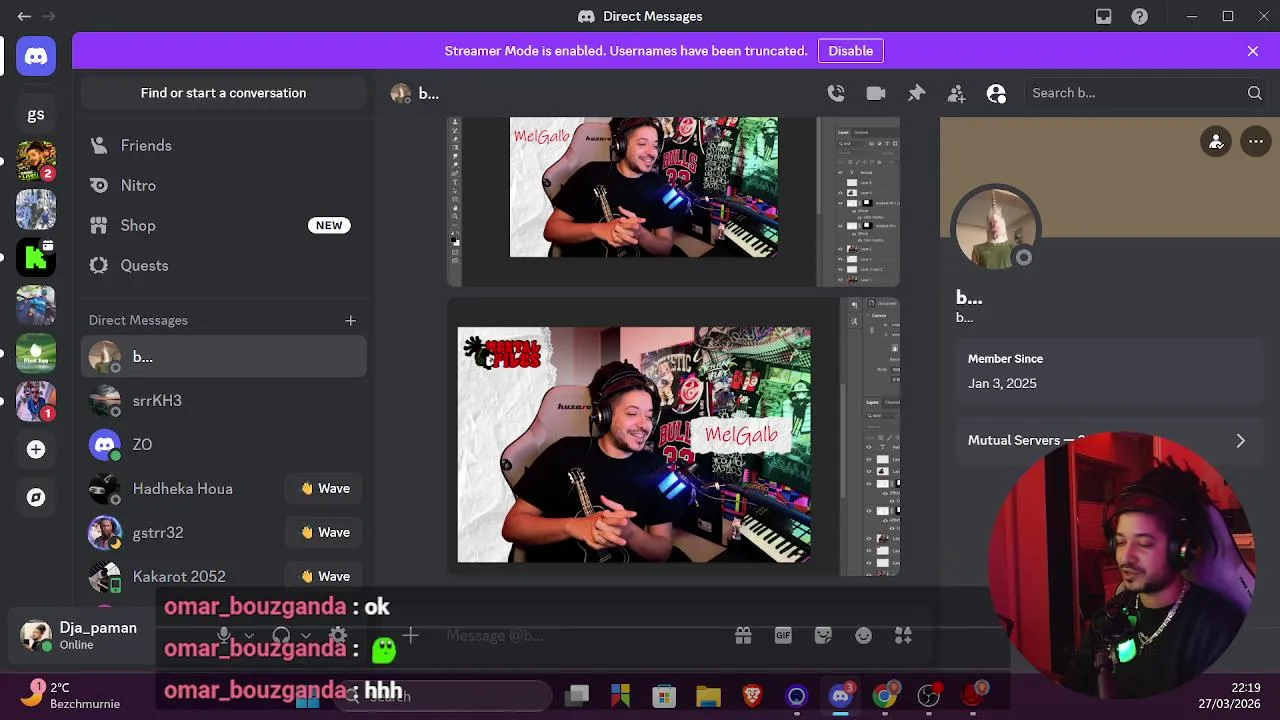Click the Message @b... input box
The image size is (1280, 720).
[x=585, y=635]
